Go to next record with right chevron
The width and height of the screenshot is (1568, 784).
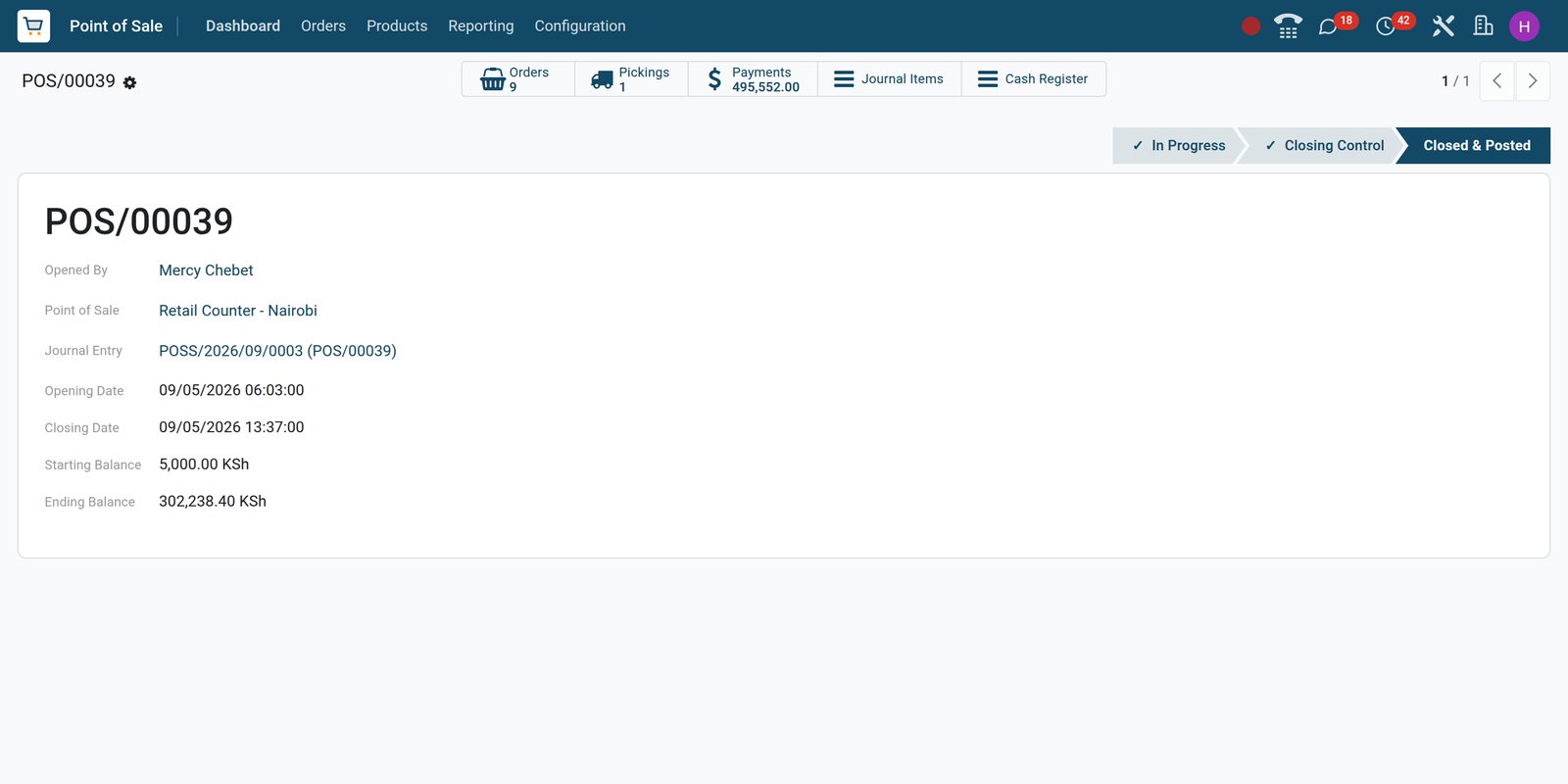click(x=1533, y=81)
